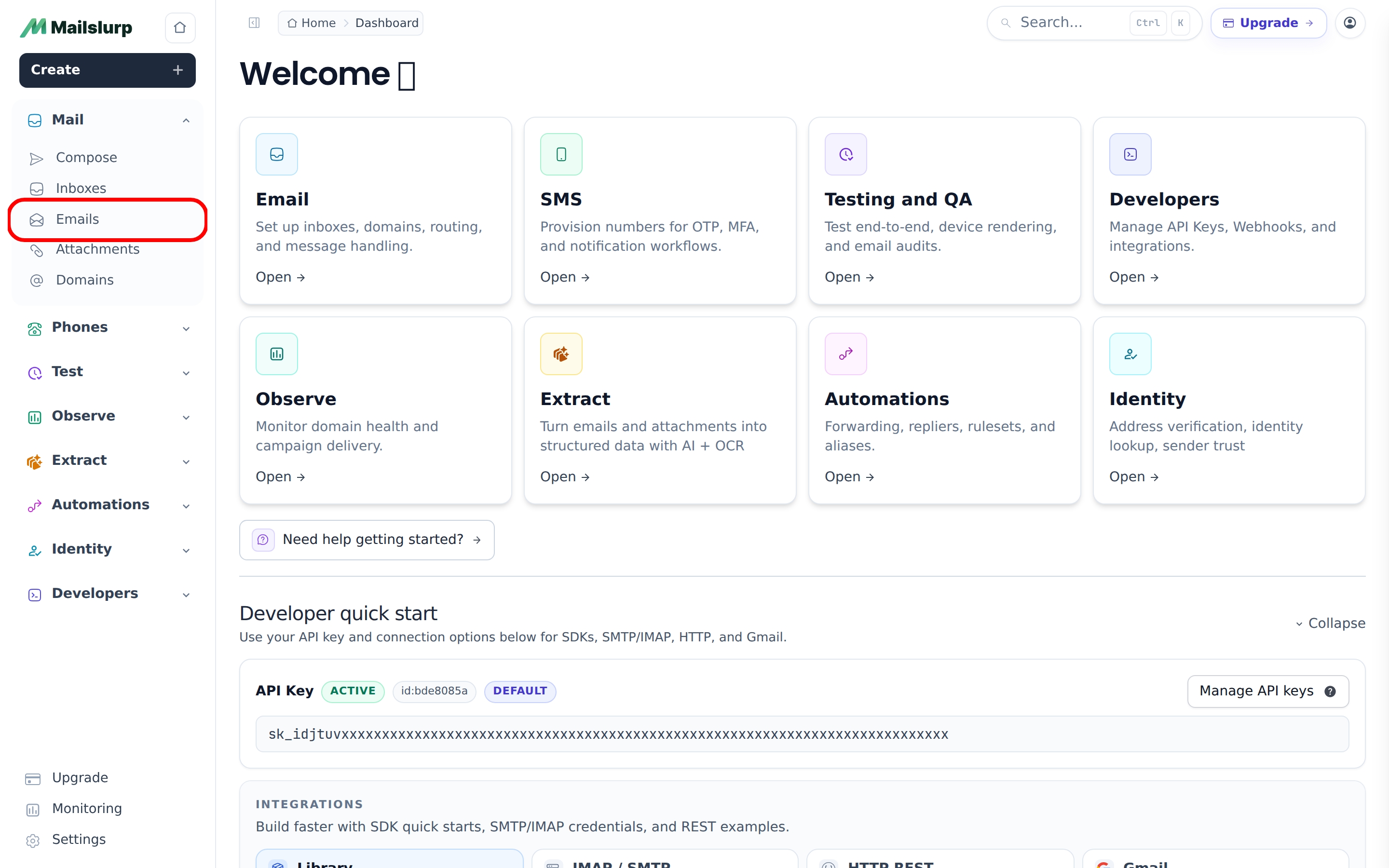
Task: Expand the Automations sidebar section chevron
Action: point(186,506)
